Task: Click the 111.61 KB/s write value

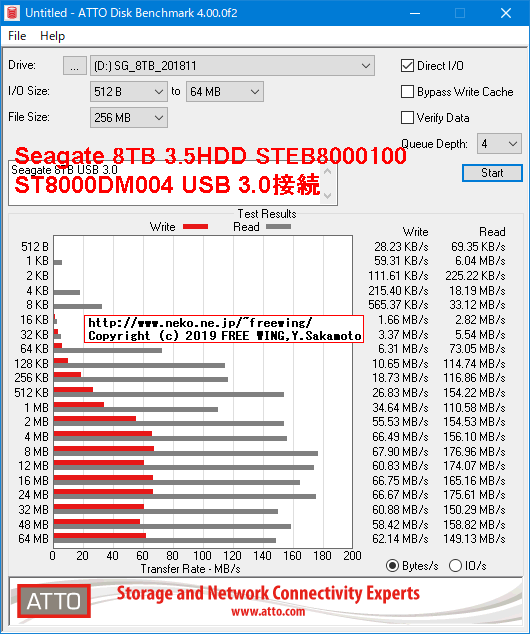Action: (398, 276)
